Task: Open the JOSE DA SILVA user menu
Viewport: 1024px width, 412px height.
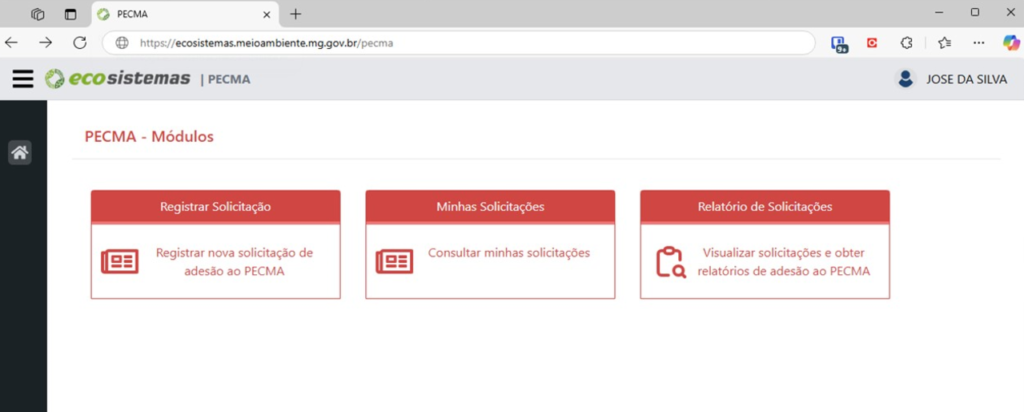Action: tap(967, 79)
